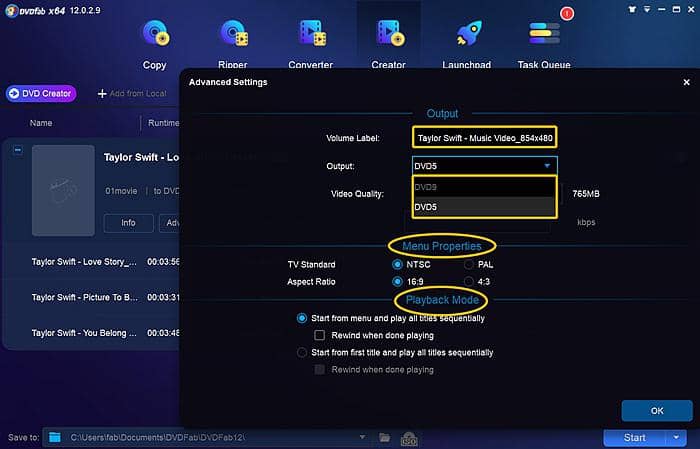Open the Copy module icon

pyautogui.click(x=154, y=36)
